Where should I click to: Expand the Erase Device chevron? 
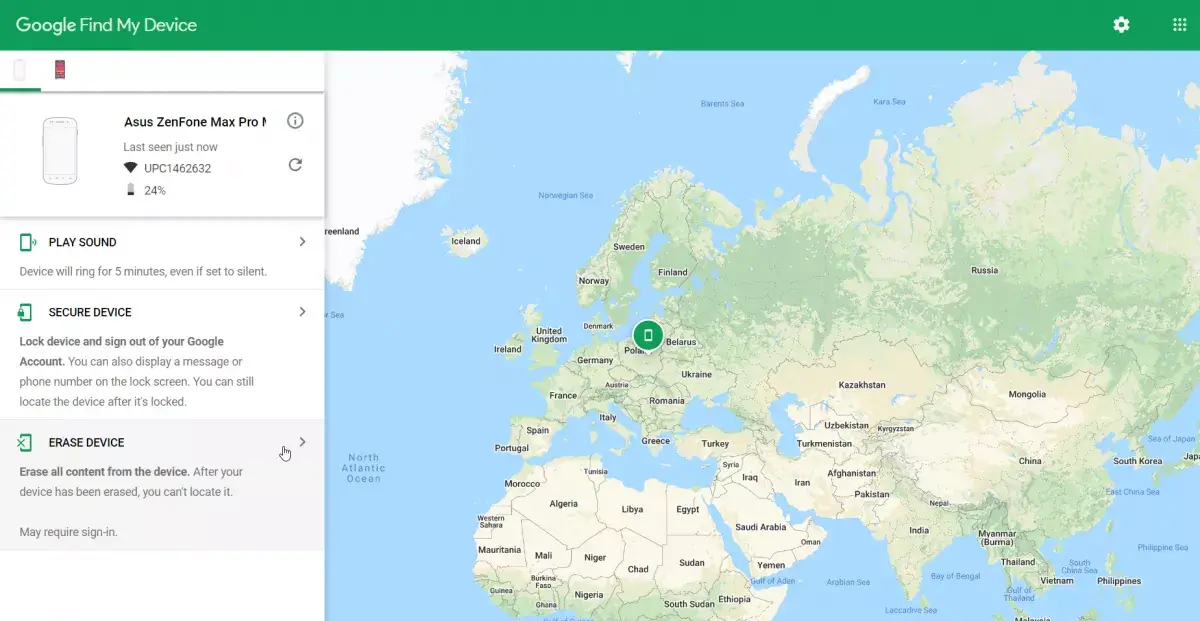point(302,442)
